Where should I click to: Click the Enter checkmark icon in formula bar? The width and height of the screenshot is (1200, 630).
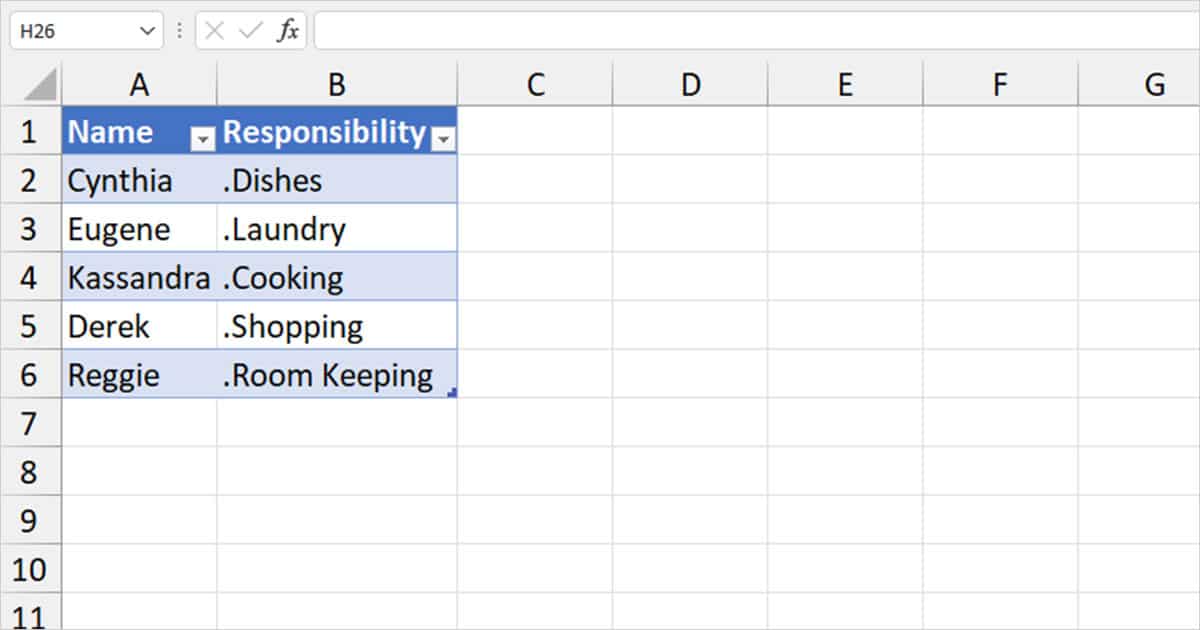tap(250, 31)
